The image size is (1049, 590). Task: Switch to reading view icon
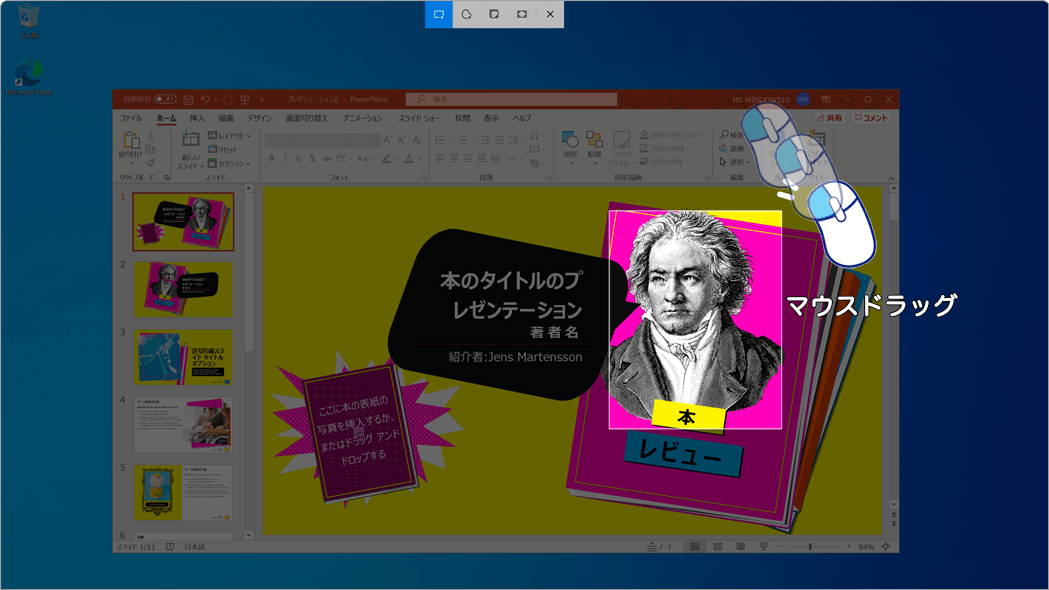click(x=741, y=547)
